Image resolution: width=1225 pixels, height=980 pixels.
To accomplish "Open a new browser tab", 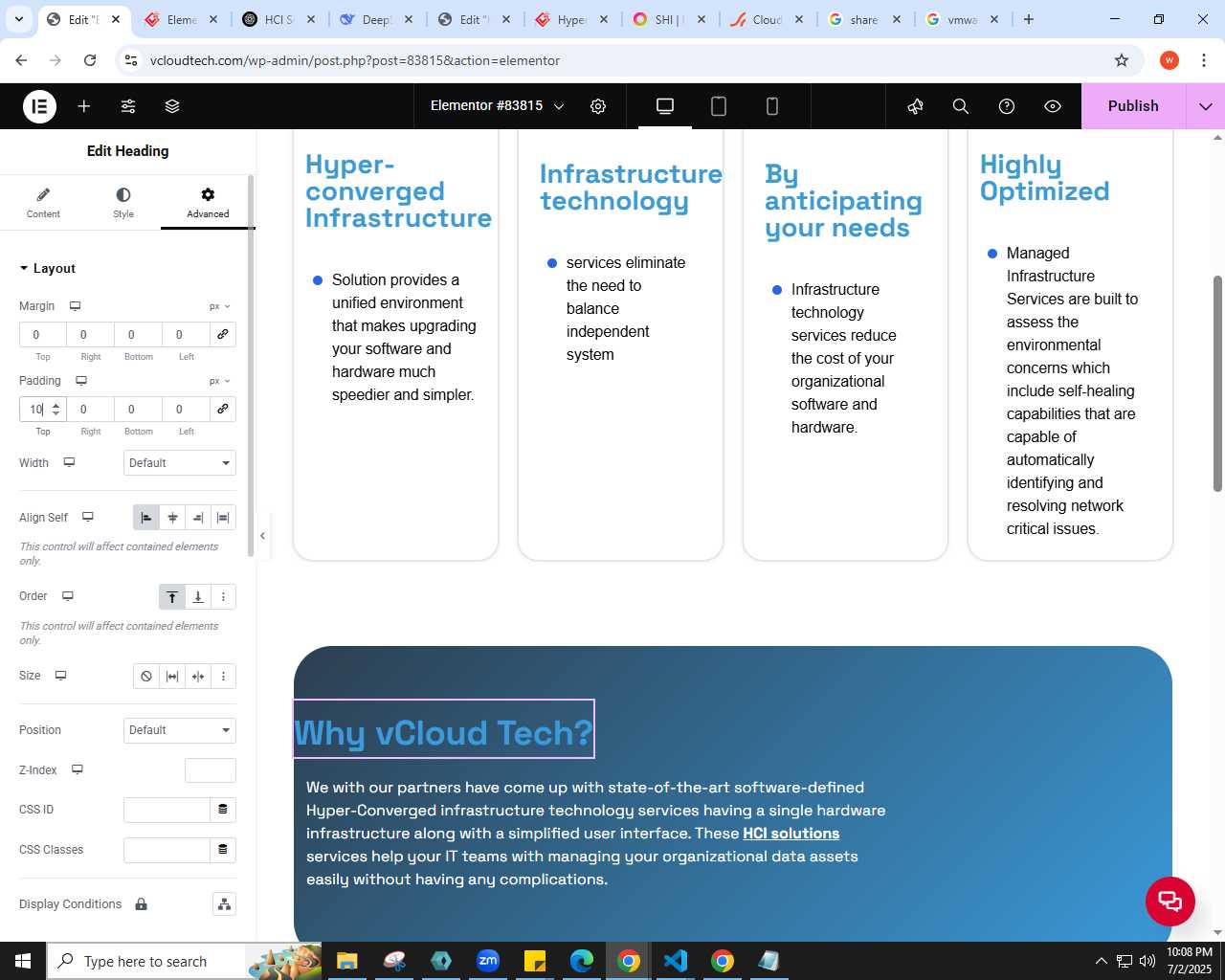I will [x=1029, y=19].
